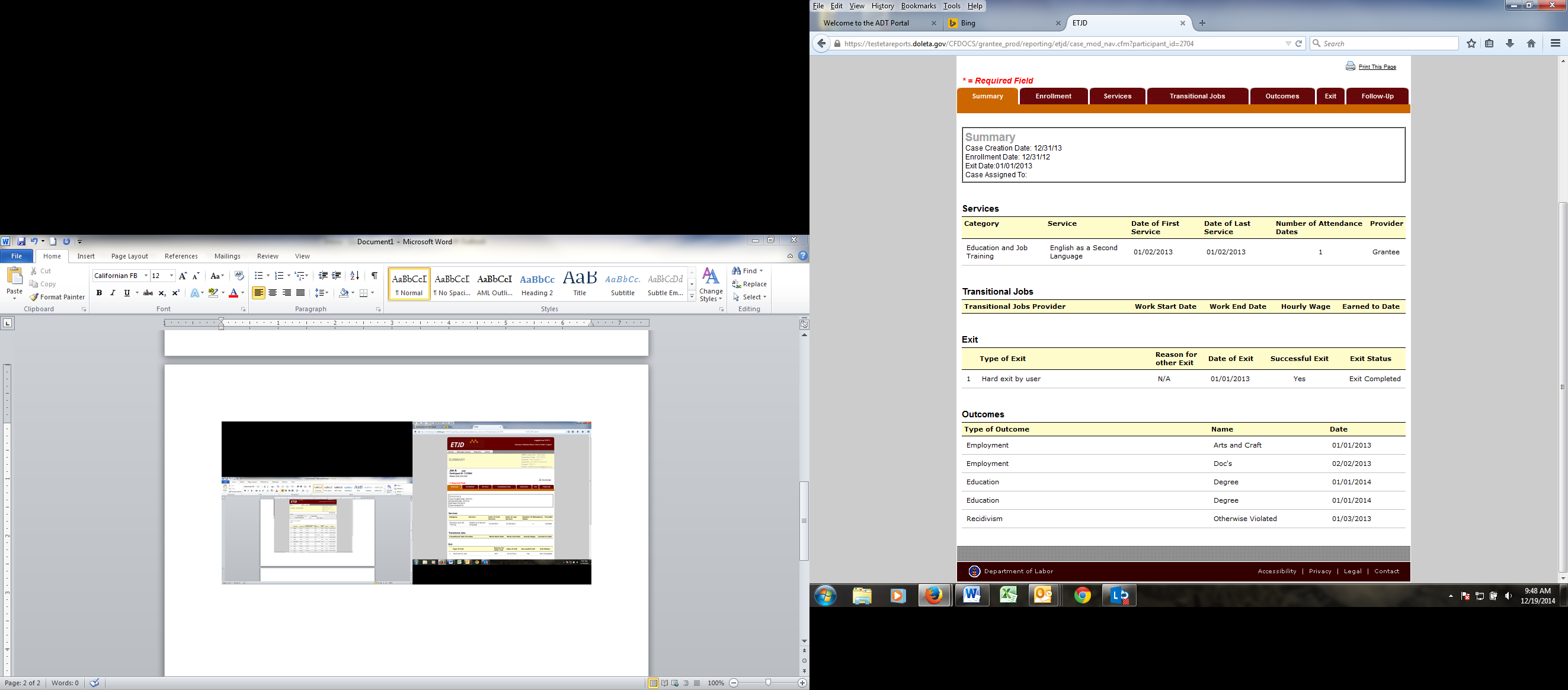Expand the styles gallery More arrow
Viewport: 1568px width, 690px height.
[x=692, y=296]
